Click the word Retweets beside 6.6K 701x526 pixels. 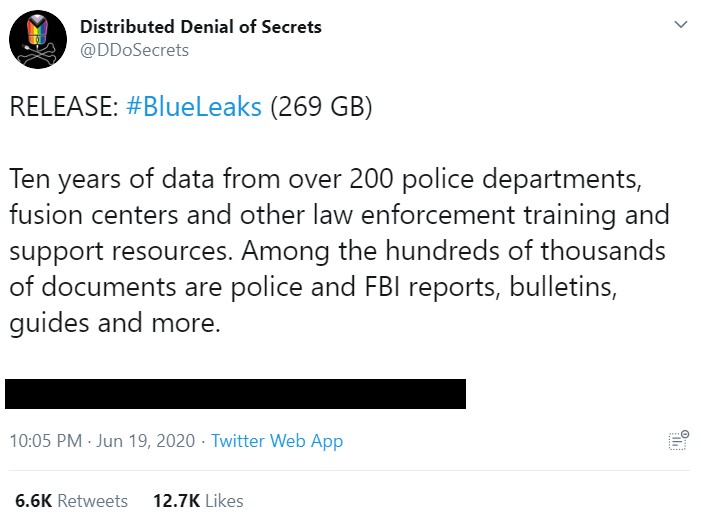click(93, 501)
